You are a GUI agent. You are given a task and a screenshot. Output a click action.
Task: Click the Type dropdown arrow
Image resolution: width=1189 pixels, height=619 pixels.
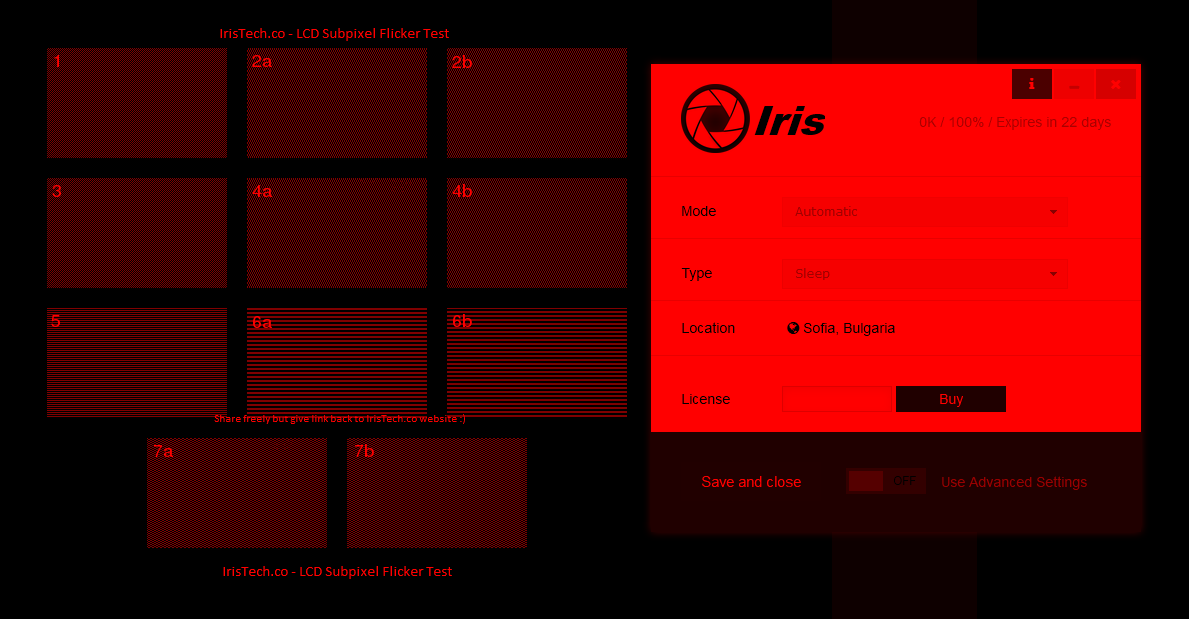click(x=1053, y=275)
